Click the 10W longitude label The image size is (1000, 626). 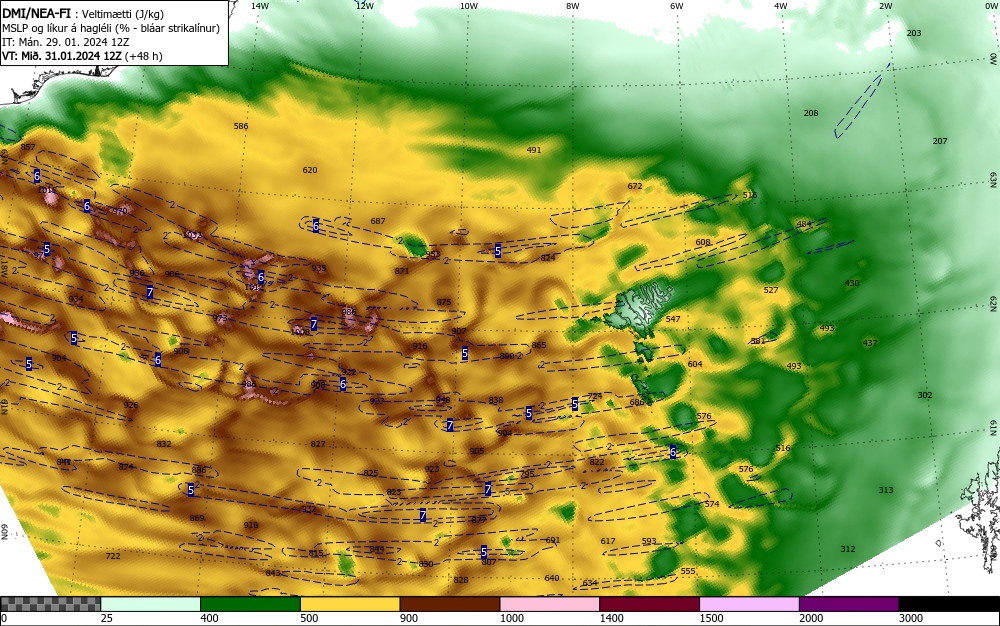point(469,6)
